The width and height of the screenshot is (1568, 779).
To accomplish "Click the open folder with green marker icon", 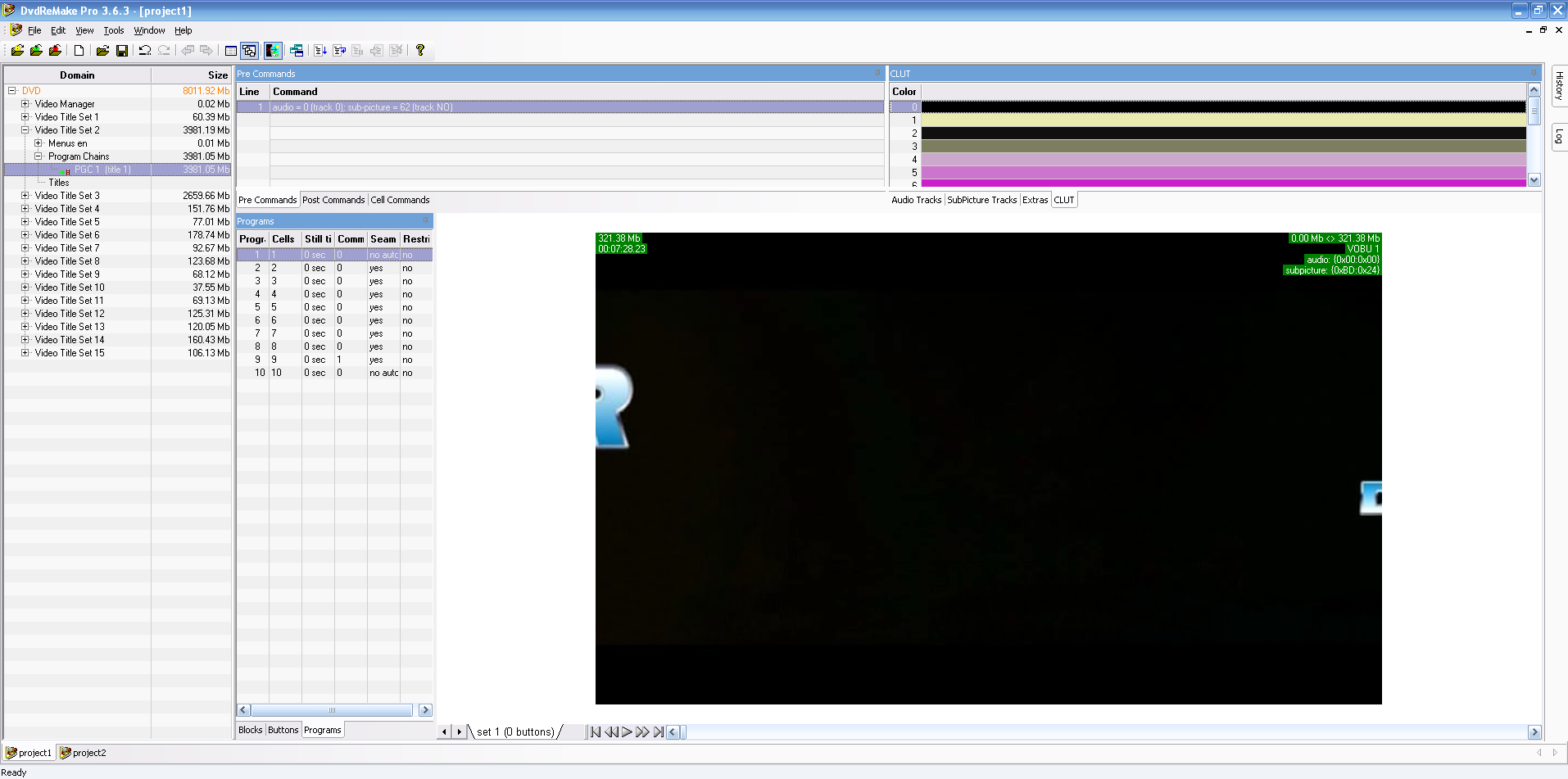I will coord(36,51).
